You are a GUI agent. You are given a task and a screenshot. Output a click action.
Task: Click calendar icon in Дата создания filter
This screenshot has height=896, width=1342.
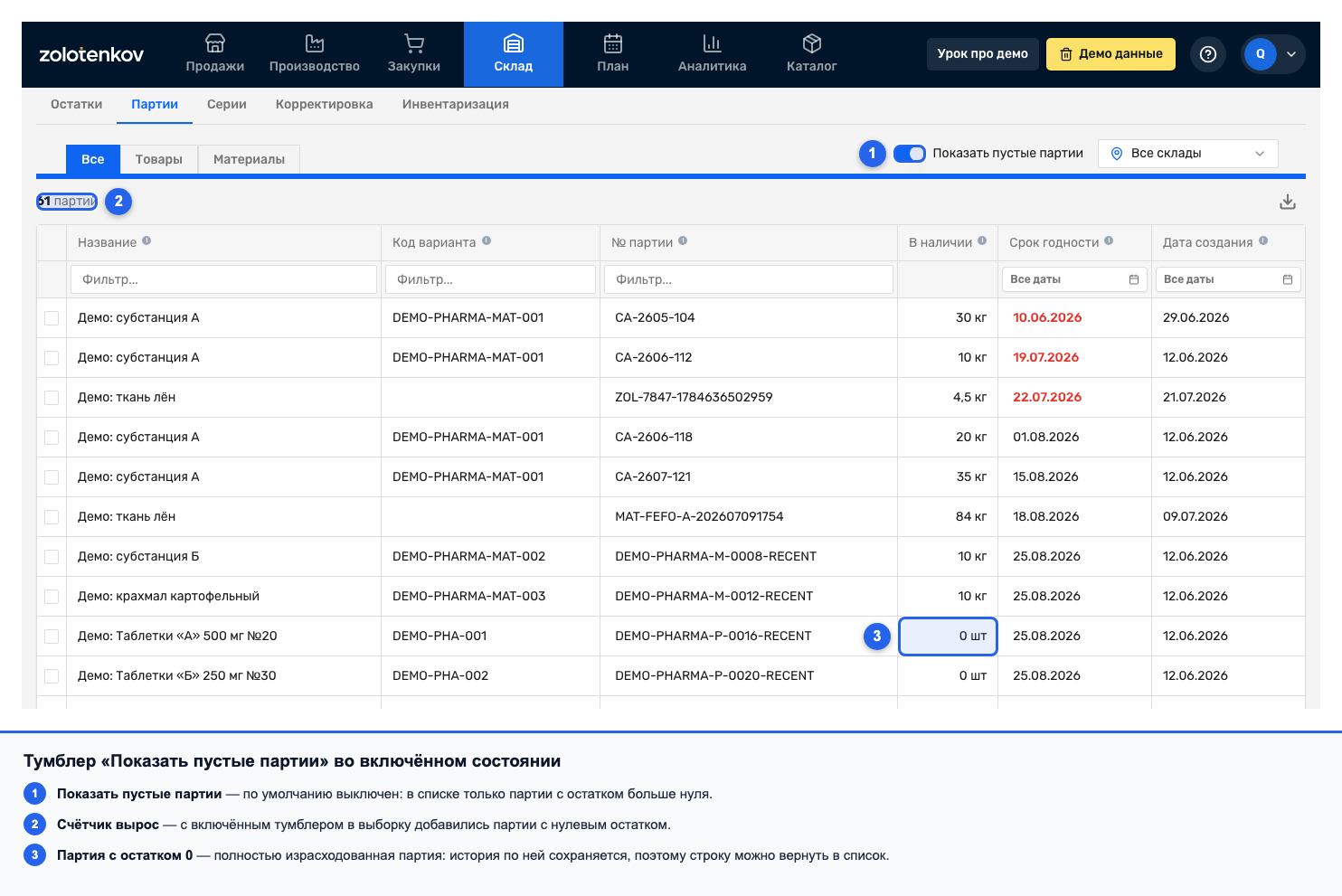pyautogui.click(x=1288, y=279)
